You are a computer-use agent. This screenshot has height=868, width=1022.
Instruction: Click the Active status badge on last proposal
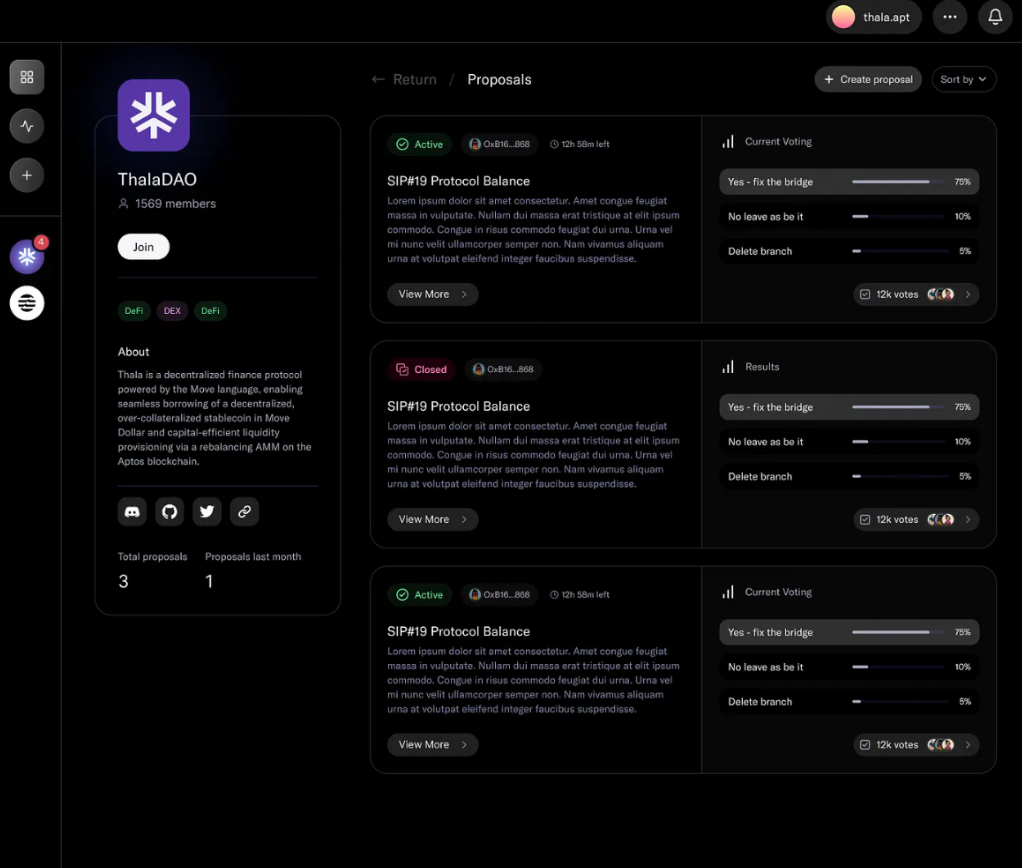point(420,595)
